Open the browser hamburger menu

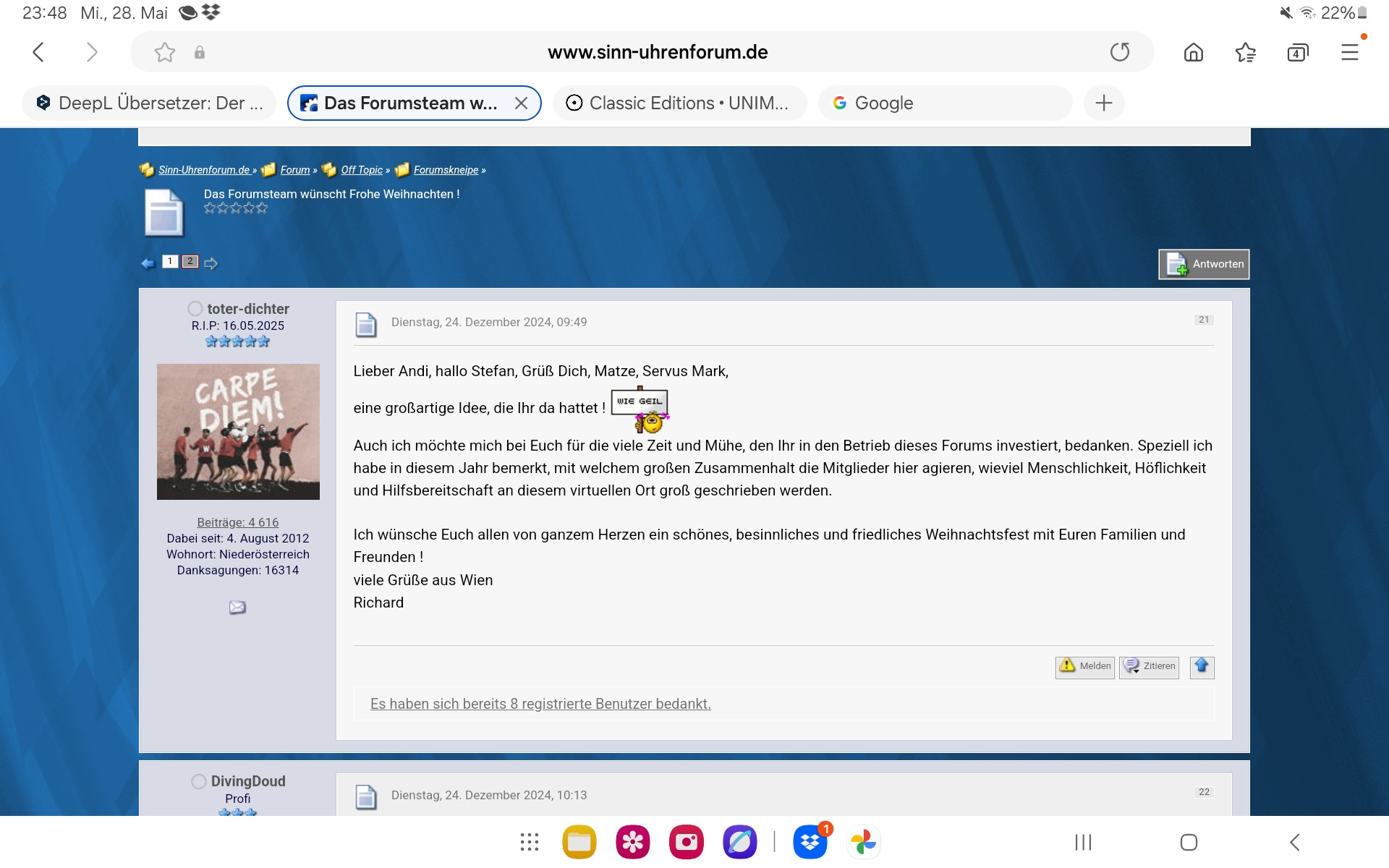[x=1349, y=52]
